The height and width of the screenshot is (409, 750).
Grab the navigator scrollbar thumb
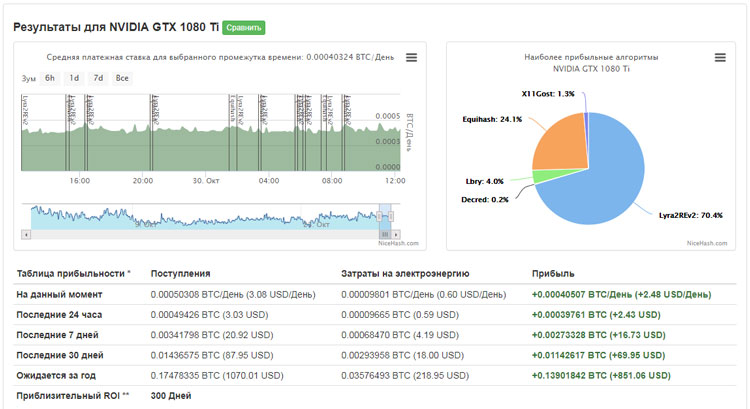click(x=385, y=234)
